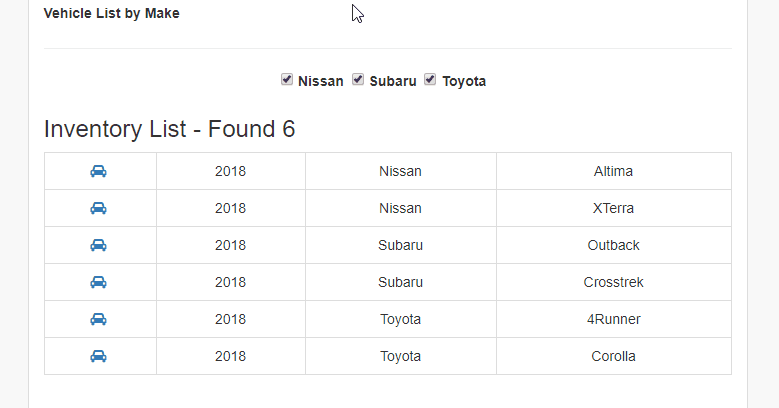779x408 pixels.
Task: Select the 4Runner model cell
Action: pos(614,319)
